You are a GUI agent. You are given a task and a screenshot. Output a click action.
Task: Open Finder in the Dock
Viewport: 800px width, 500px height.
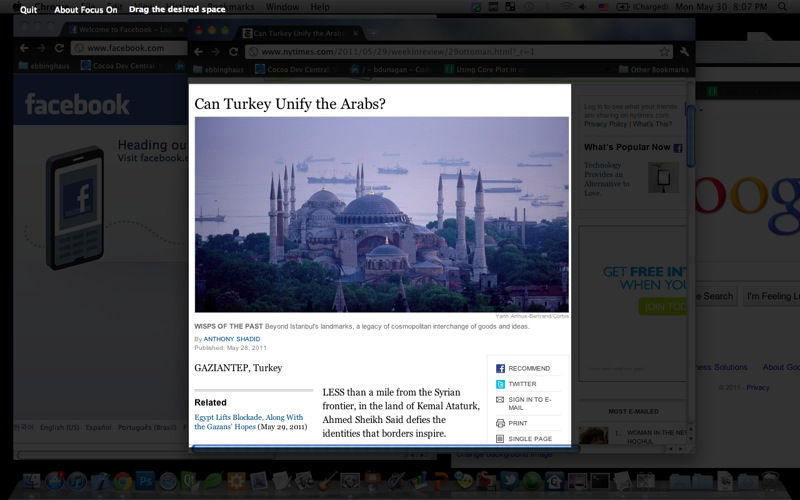pos(32,481)
